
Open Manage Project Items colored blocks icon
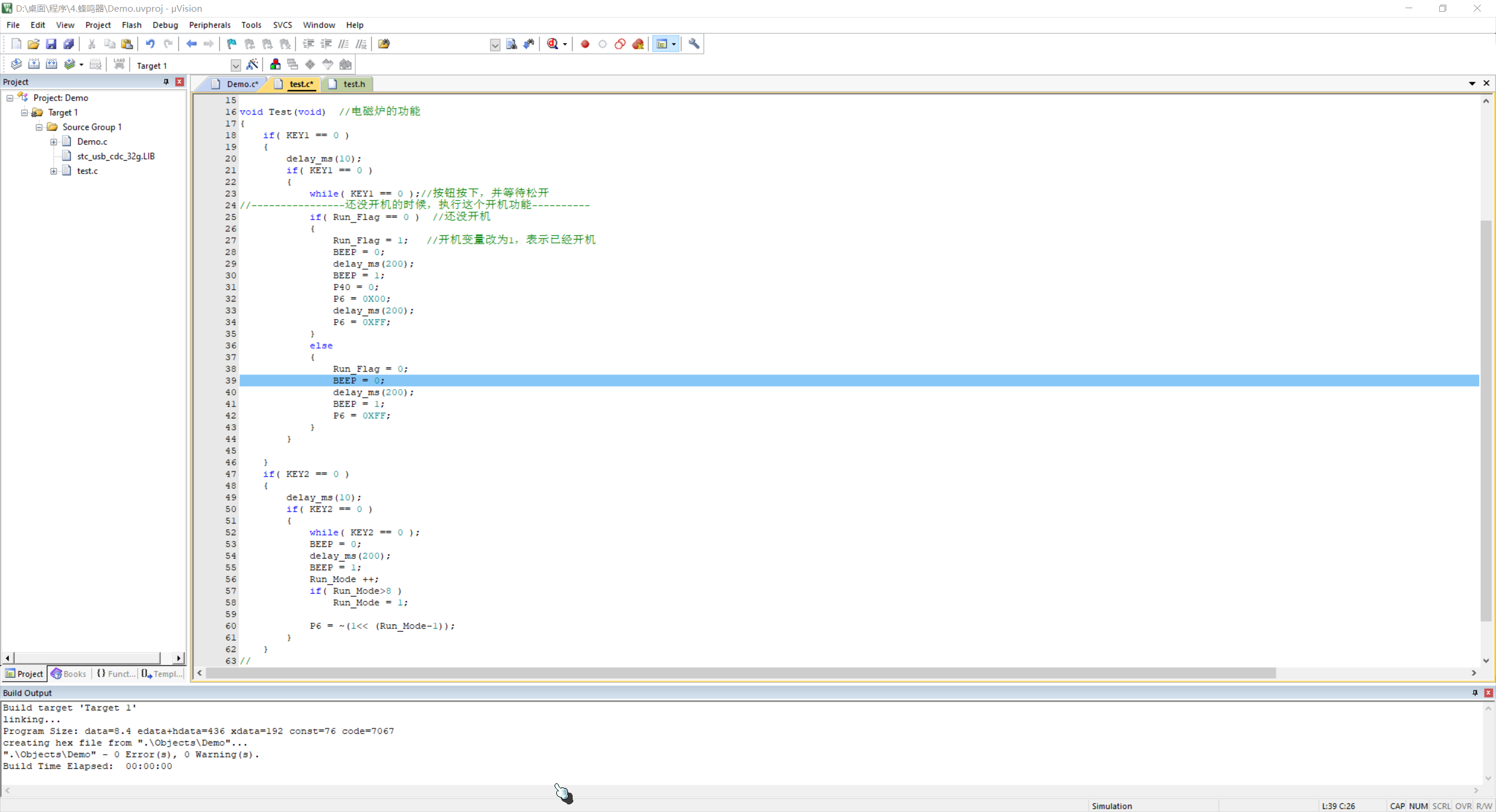click(275, 64)
